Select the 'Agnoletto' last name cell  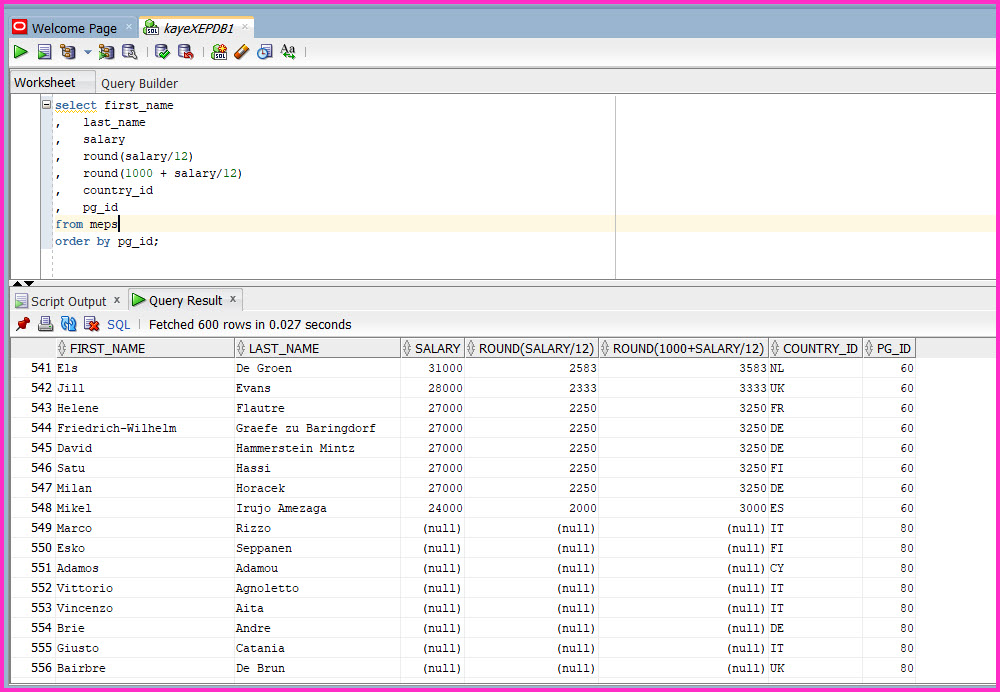click(318, 588)
